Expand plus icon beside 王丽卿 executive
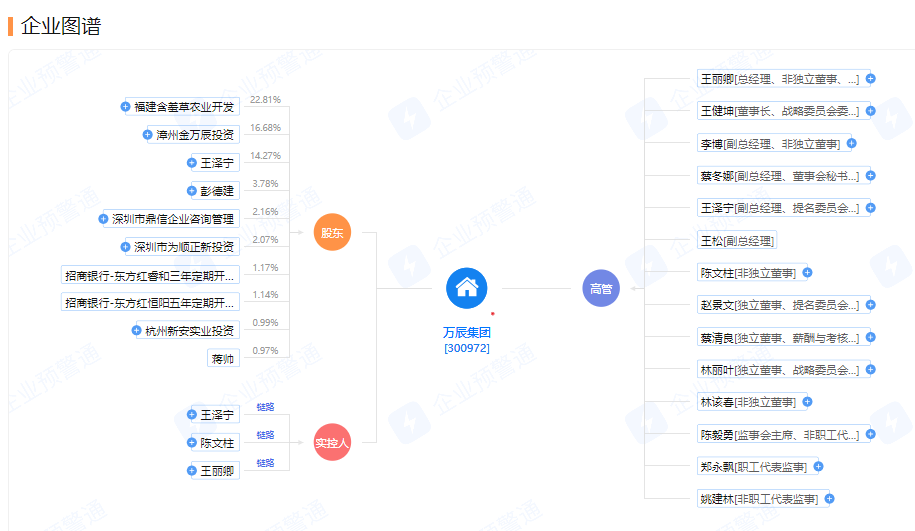The height and width of the screenshot is (531, 915). tap(871, 79)
